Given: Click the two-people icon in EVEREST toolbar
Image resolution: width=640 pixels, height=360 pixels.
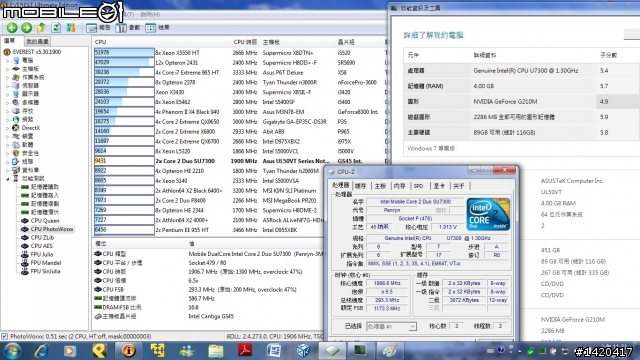Looking at the screenshot, I should click(x=71, y=27).
